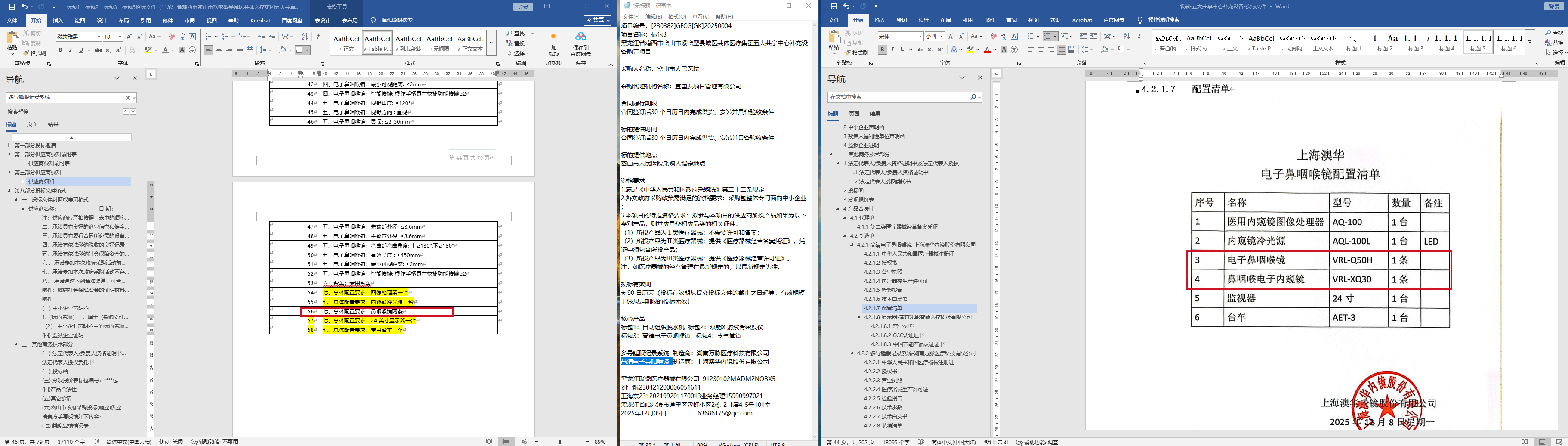The height and width of the screenshot is (446, 1568).
Task: Toggle bullet list in left Word ribbon
Action: click(209, 37)
